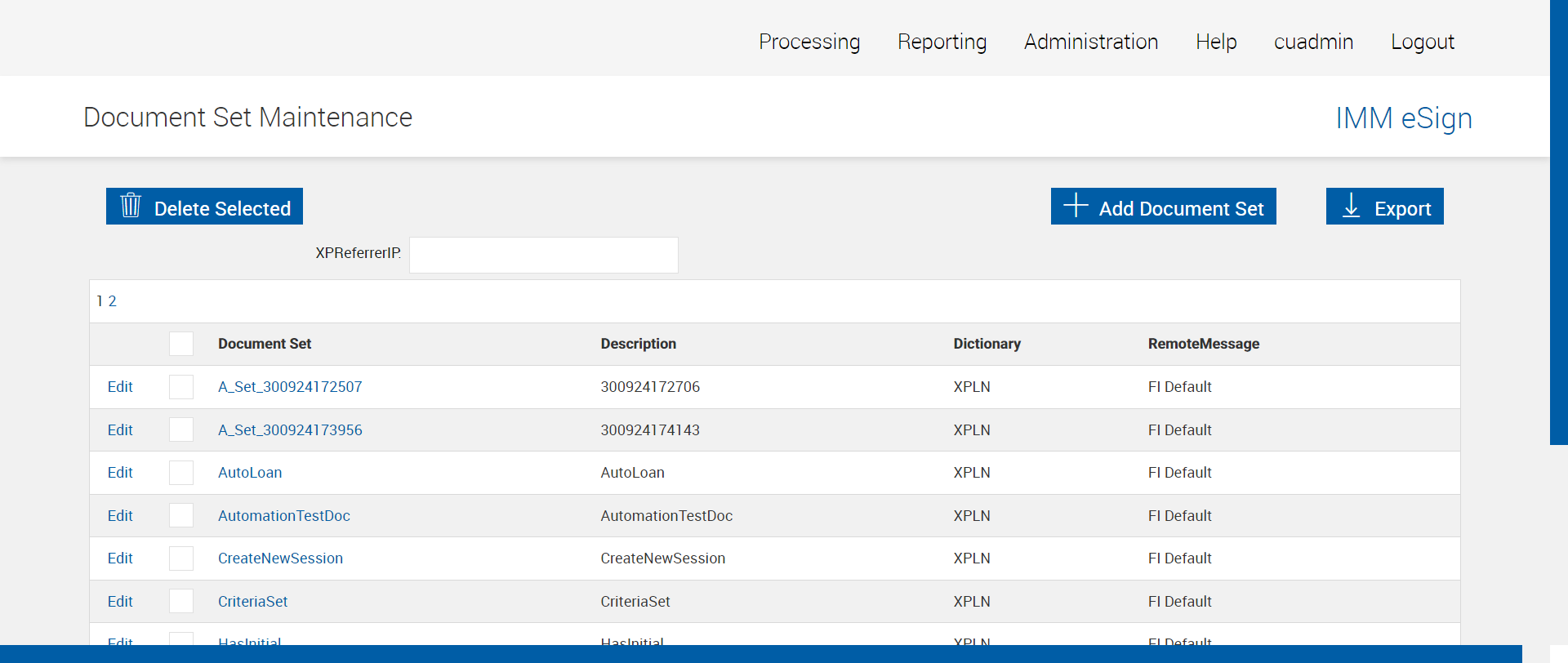This screenshot has width=1568, height=663.
Task: Open the Processing menu
Action: [808, 42]
